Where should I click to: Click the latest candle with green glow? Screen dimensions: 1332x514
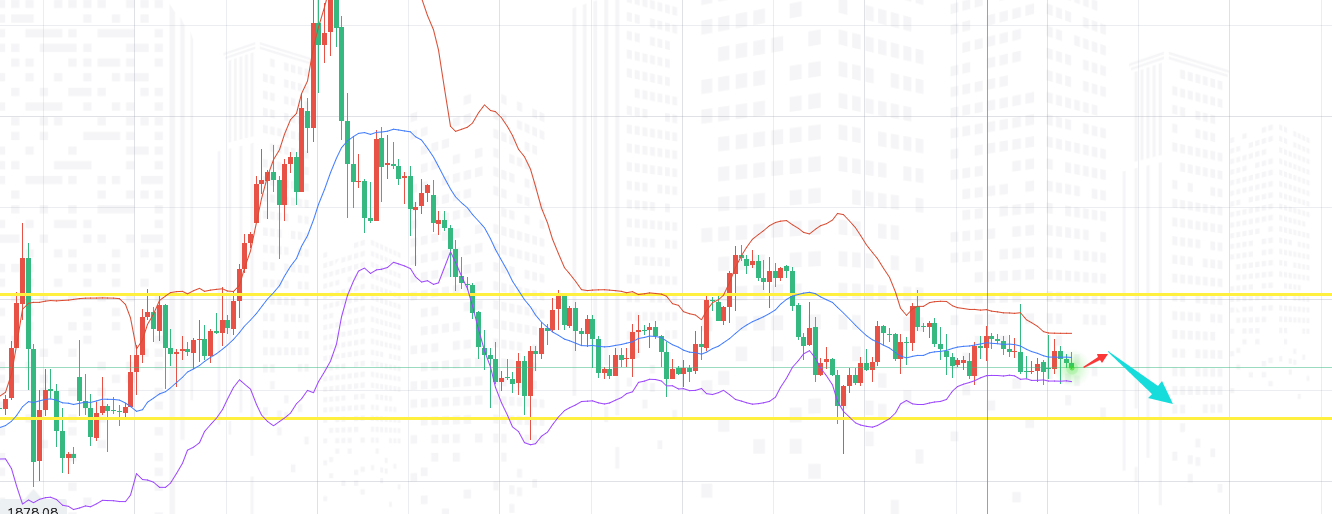click(x=1073, y=365)
